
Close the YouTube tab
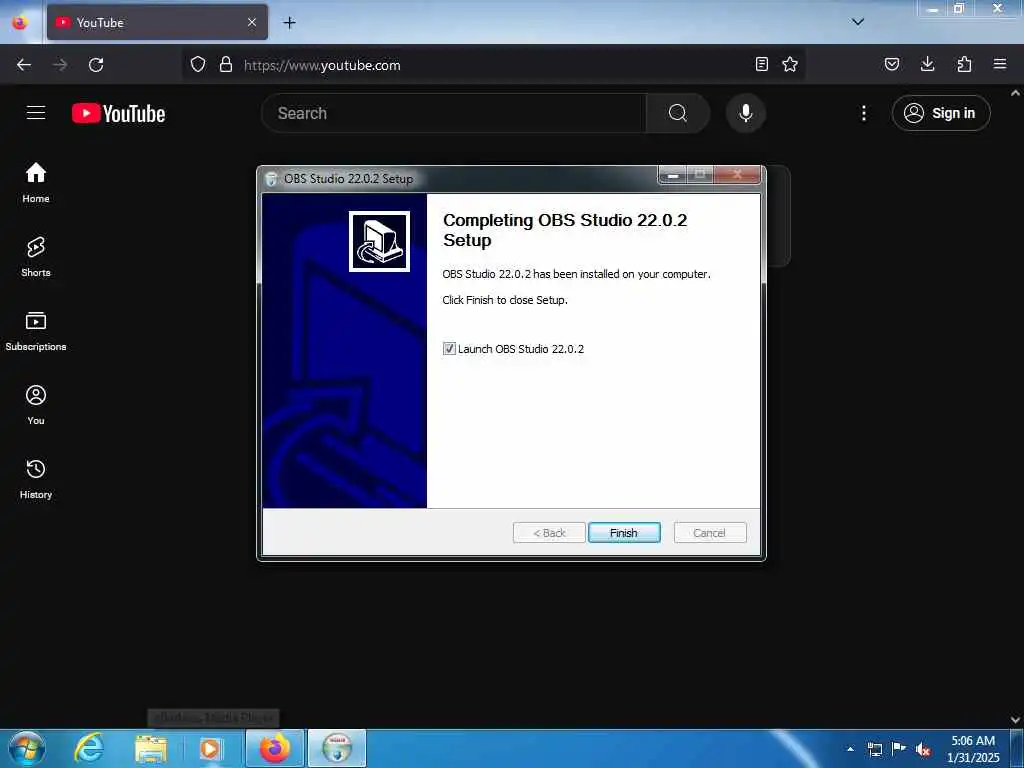[252, 22]
